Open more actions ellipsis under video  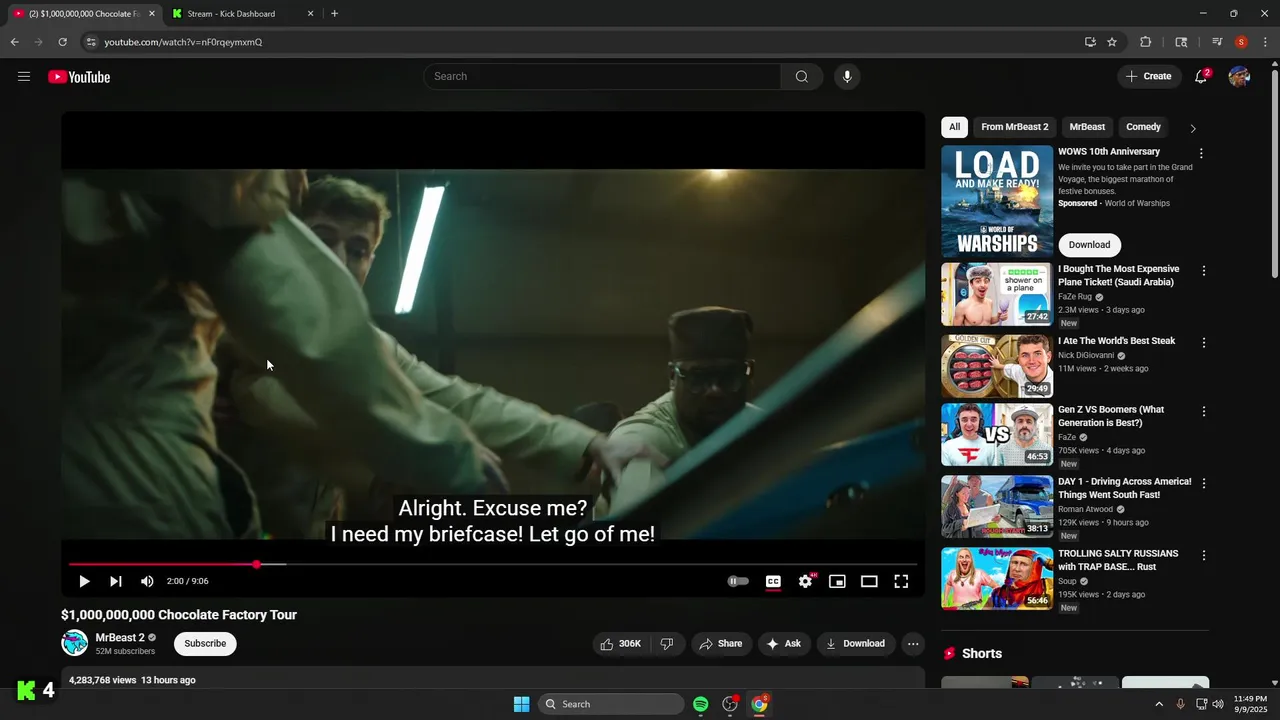[x=913, y=644]
